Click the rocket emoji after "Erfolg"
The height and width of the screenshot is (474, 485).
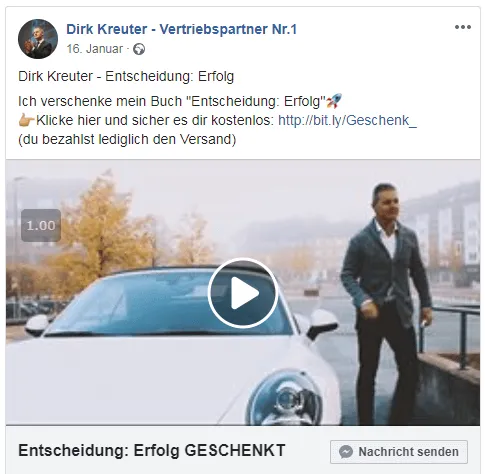pos(334,101)
